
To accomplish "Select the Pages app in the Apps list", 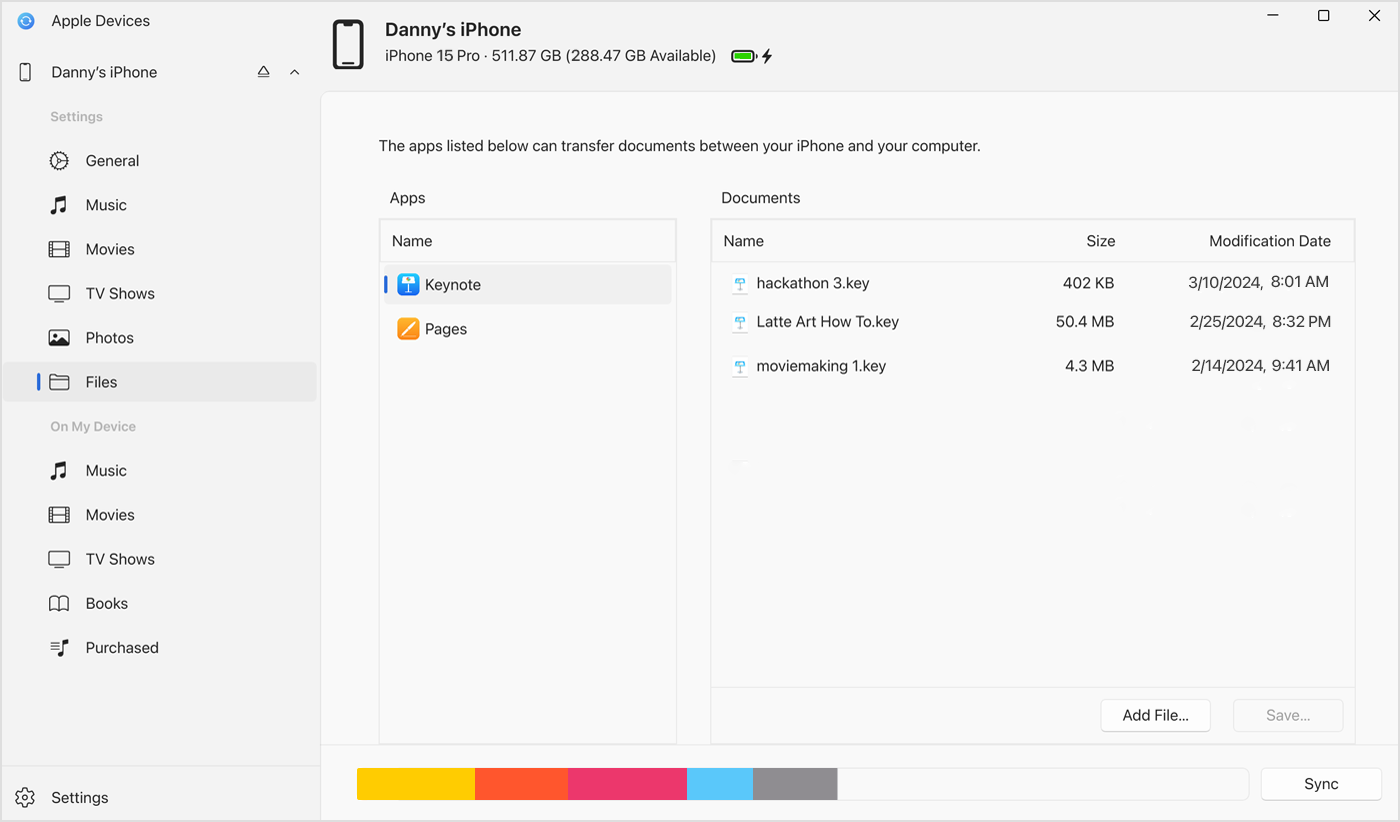I will pyautogui.click(x=445, y=328).
